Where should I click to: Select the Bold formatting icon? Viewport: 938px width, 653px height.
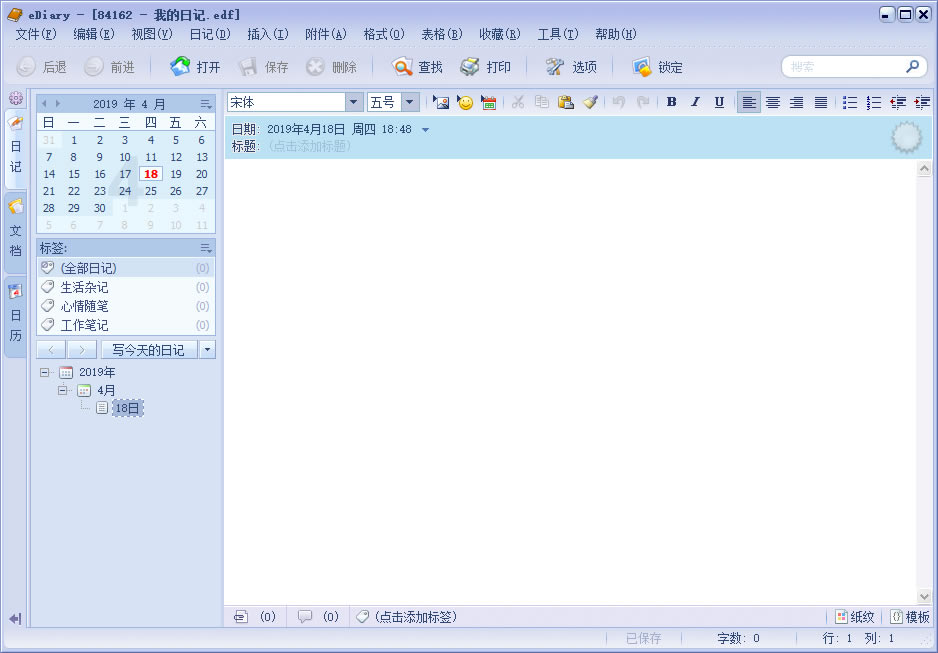tap(671, 101)
